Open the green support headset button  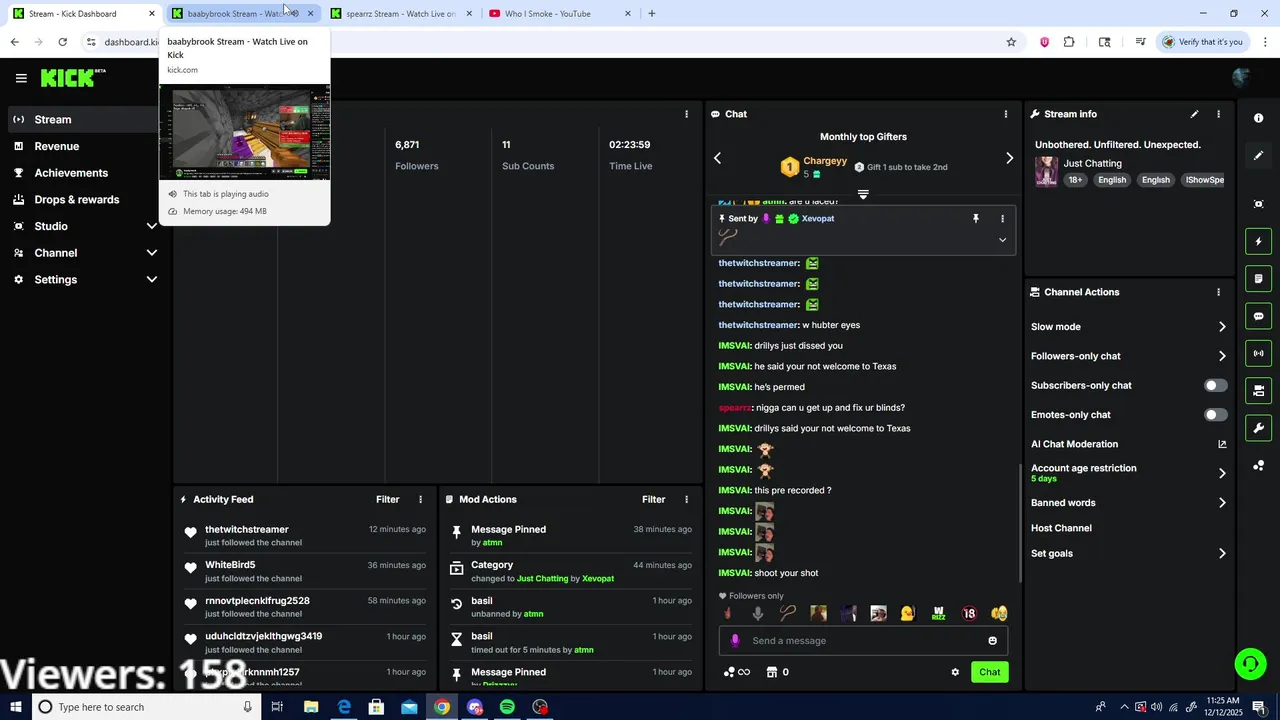[1249, 663]
